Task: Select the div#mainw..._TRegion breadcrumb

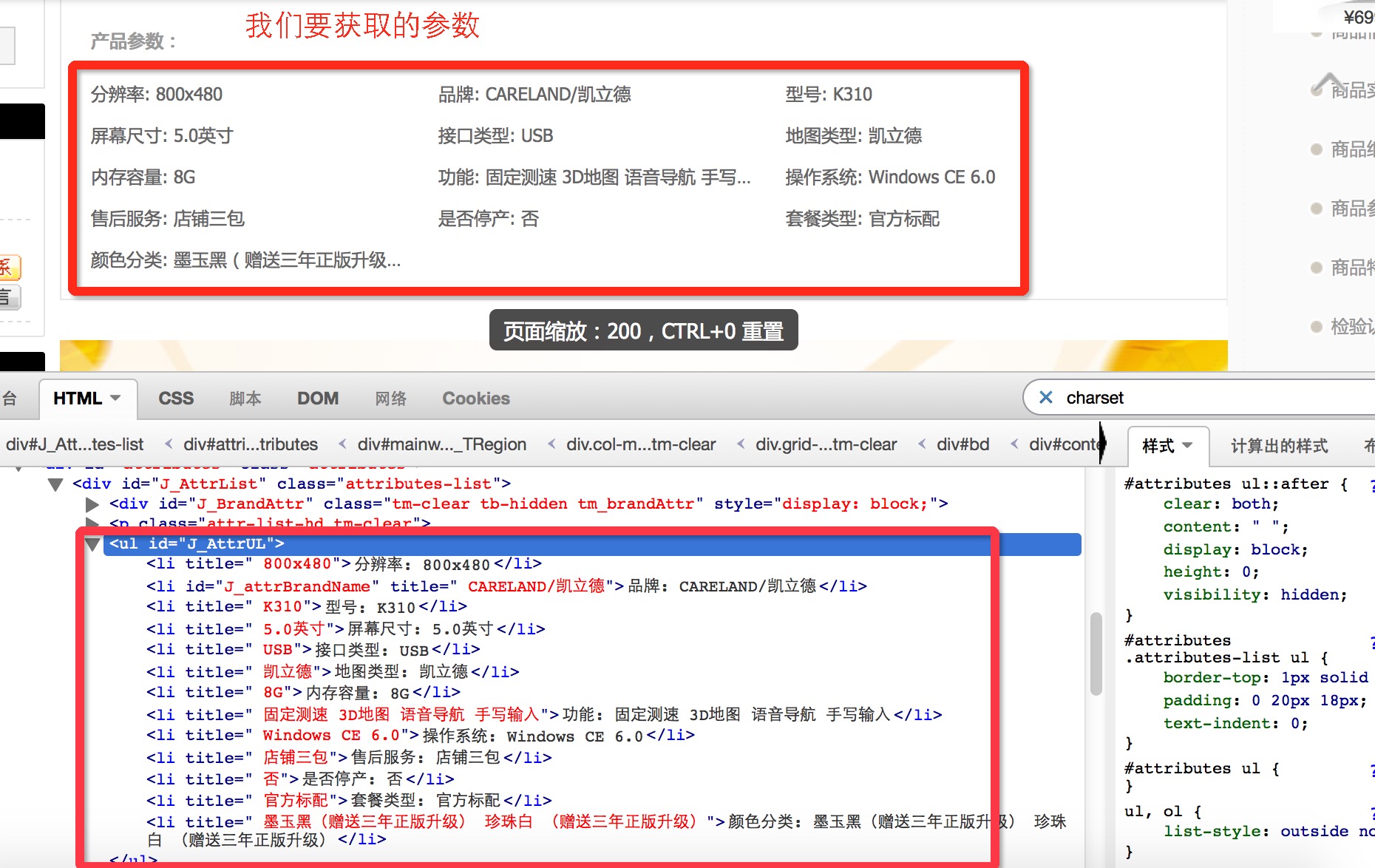Action: click(441, 444)
